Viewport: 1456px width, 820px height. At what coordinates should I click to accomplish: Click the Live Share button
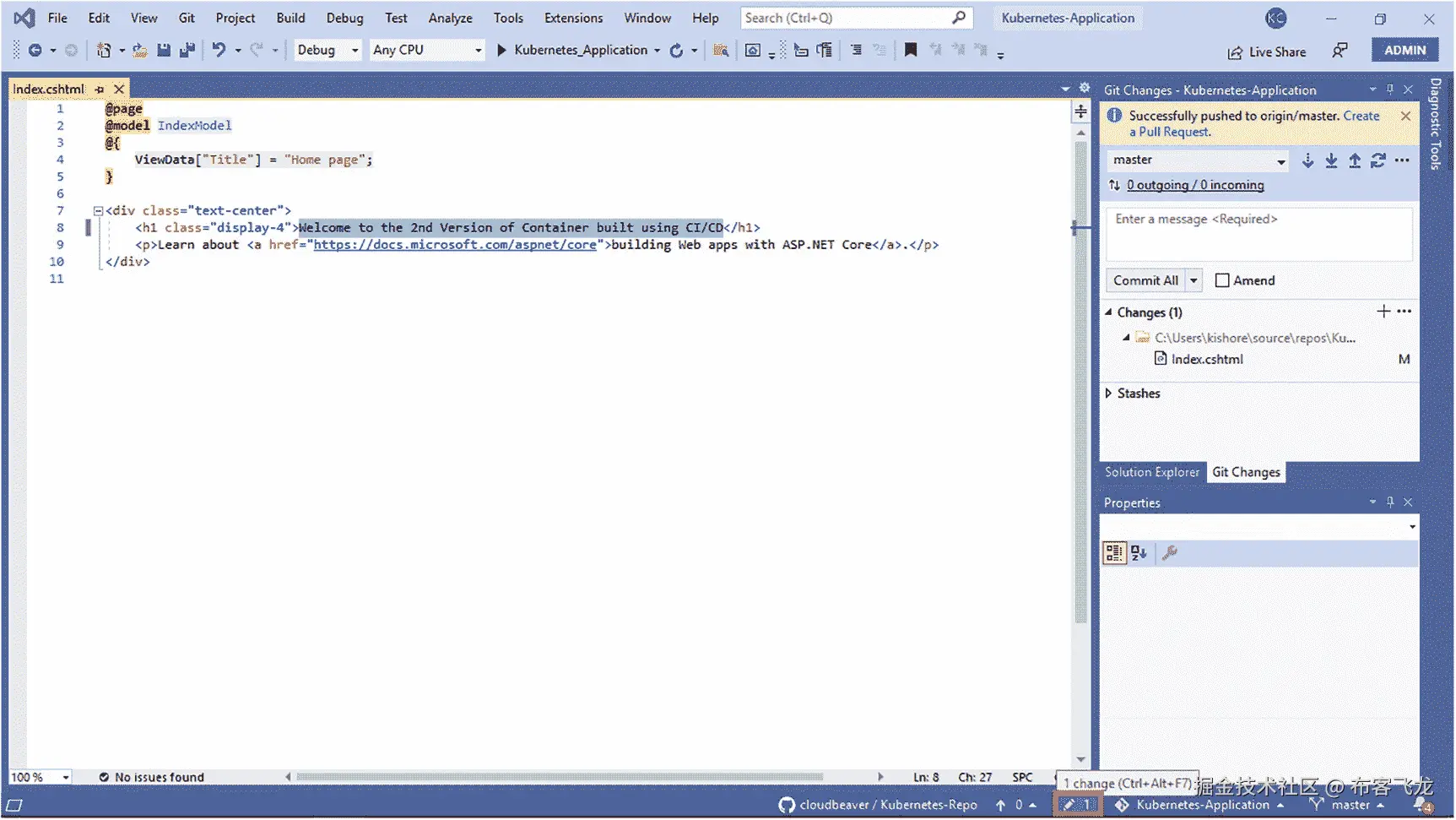[1267, 52]
